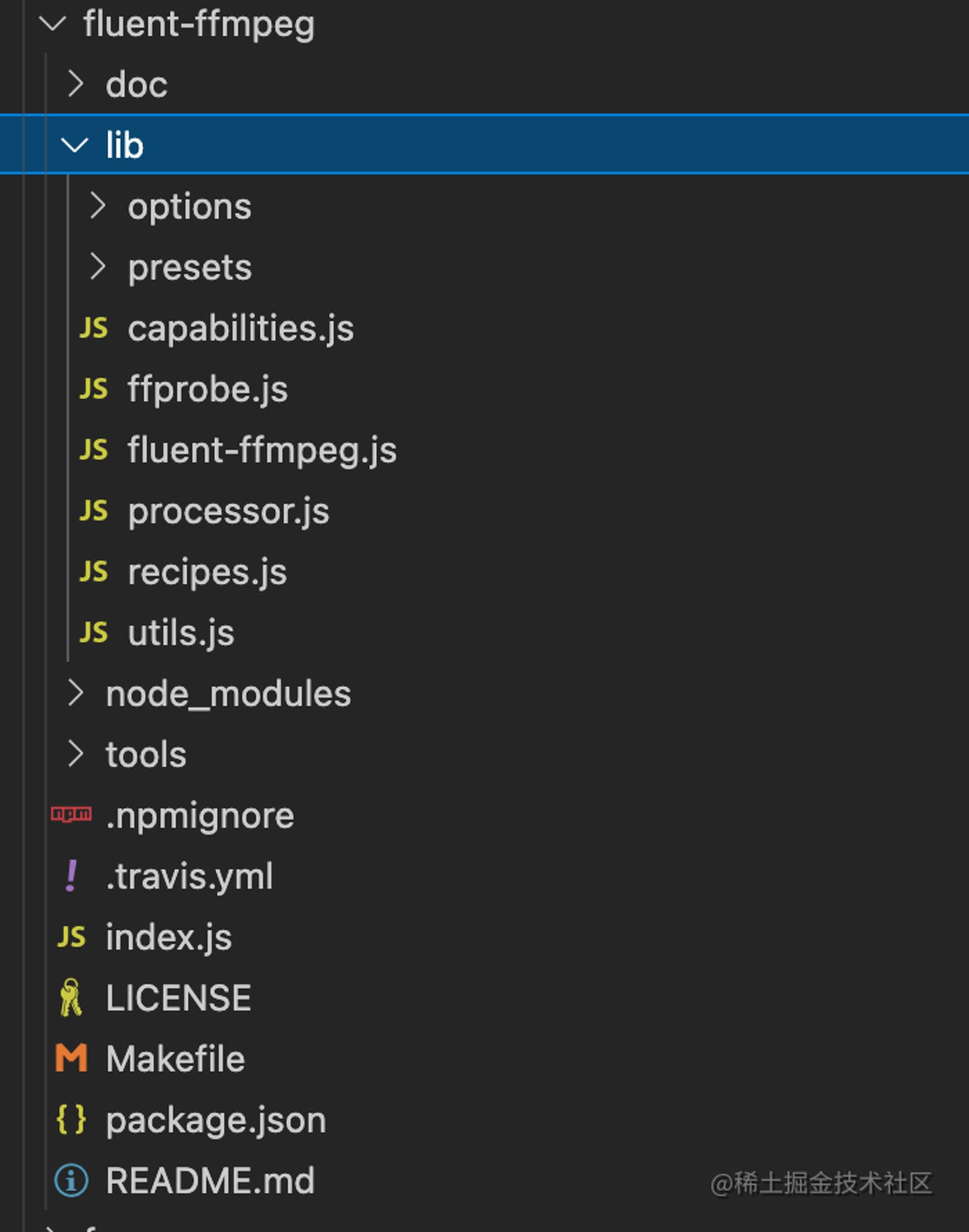Click the JS icon beside capabilities.js

point(94,328)
